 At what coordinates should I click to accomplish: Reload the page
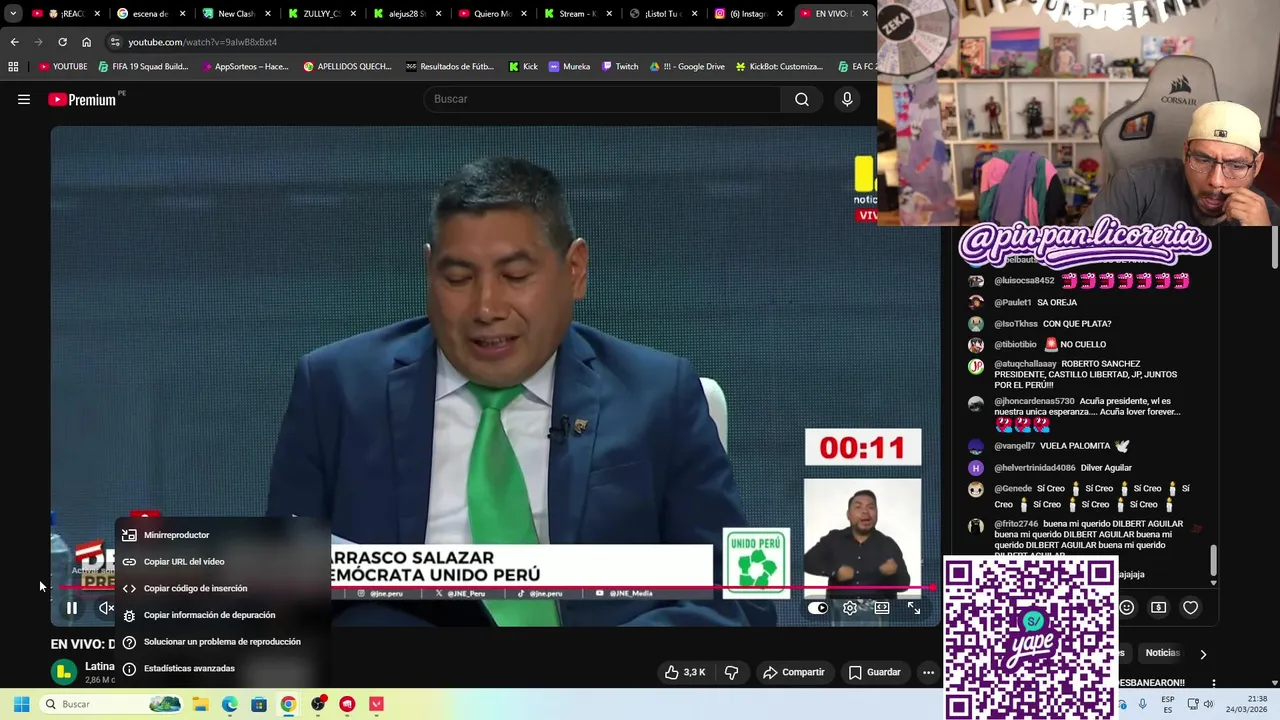coord(62,42)
